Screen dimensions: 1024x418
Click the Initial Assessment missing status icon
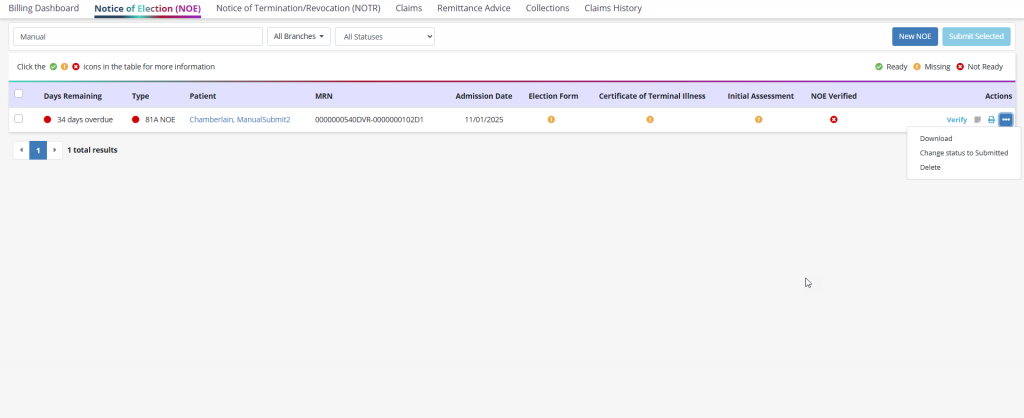point(758,119)
